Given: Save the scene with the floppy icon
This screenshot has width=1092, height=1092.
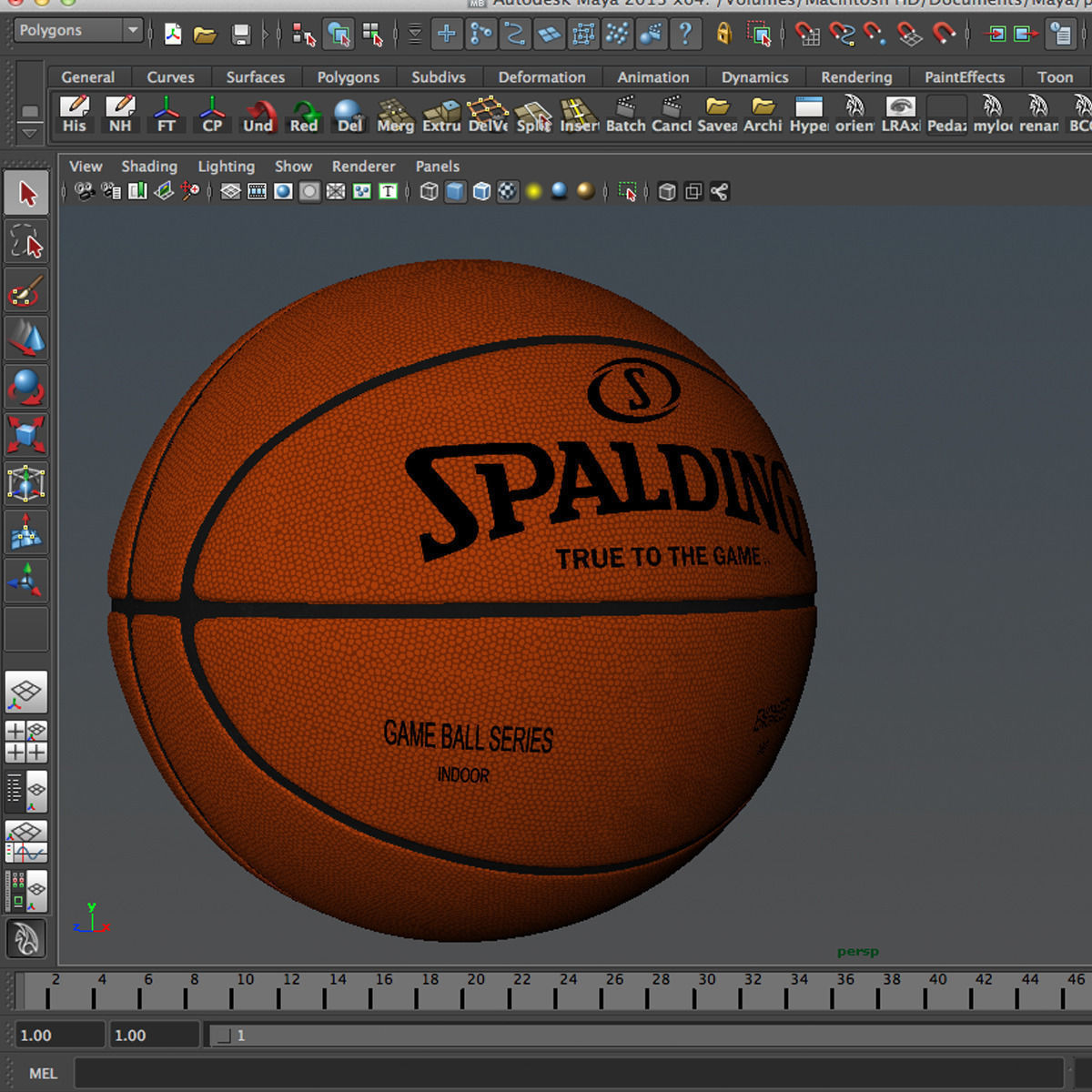Looking at the screenshot, I should (x=241, y=35).
